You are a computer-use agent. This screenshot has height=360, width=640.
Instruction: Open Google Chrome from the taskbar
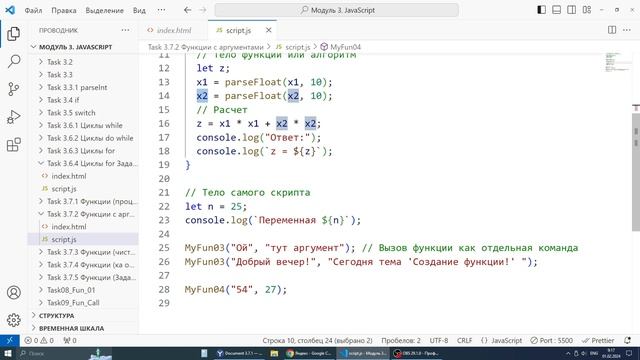point(309,353)
